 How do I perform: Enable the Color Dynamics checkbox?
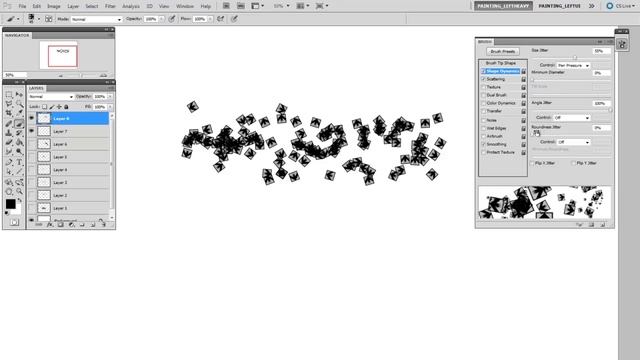[484, 103]
